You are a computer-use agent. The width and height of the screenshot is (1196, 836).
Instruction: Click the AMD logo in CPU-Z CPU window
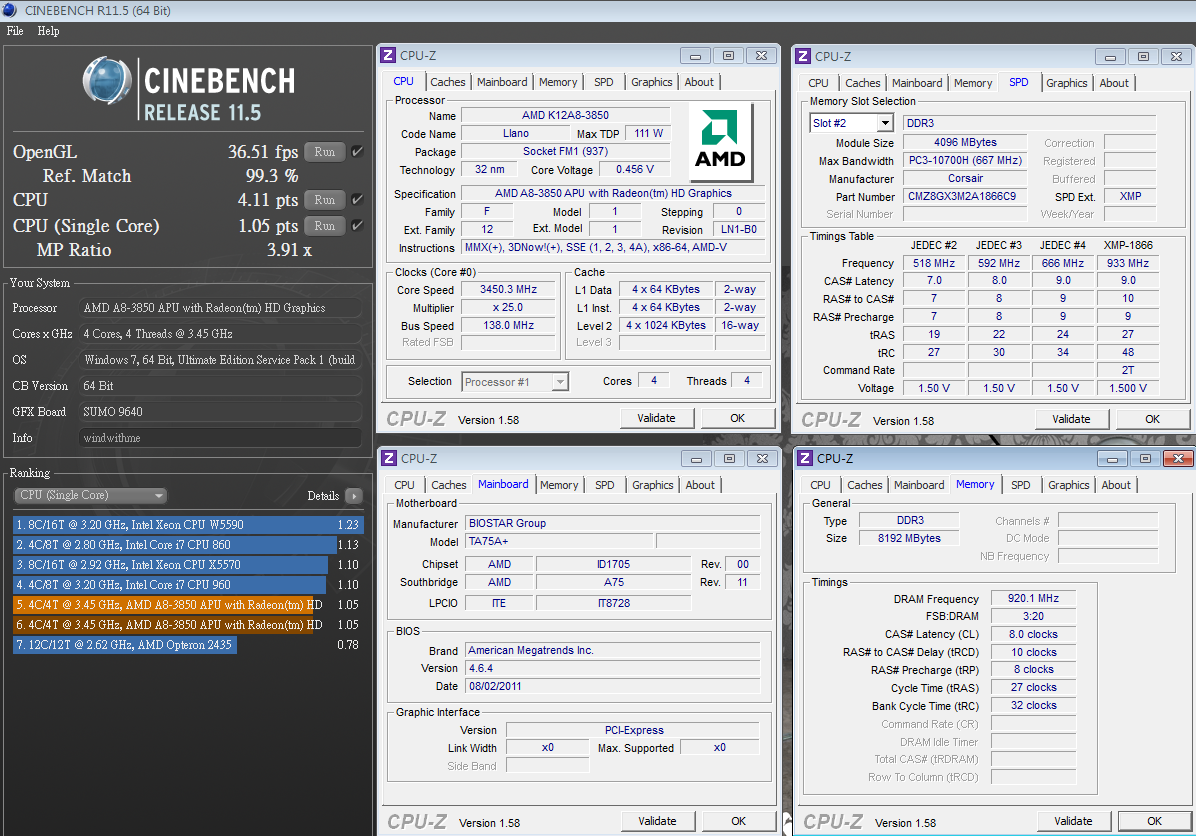click(x=721, y=142)
